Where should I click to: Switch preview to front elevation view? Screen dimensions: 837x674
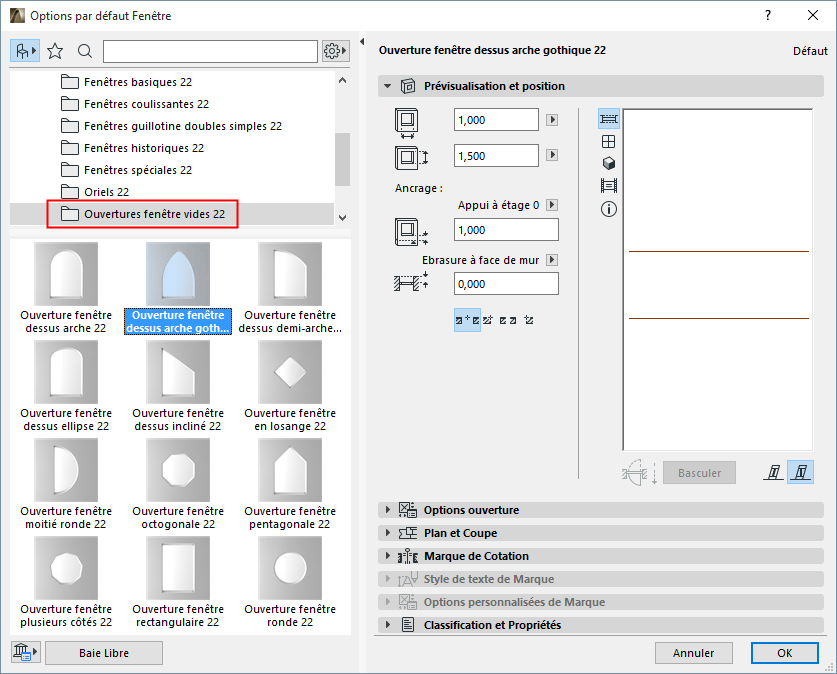(x=609, y=141)
